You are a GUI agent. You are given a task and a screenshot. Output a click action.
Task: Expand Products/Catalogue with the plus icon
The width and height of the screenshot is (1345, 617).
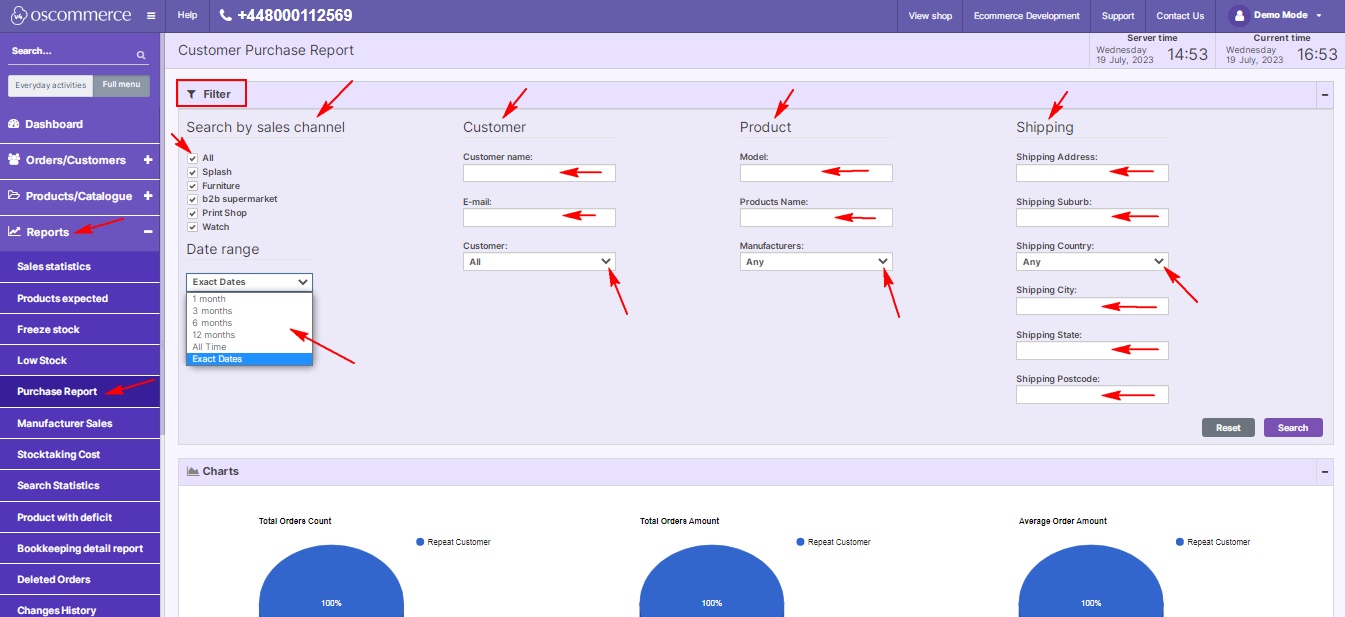[148, 196]
